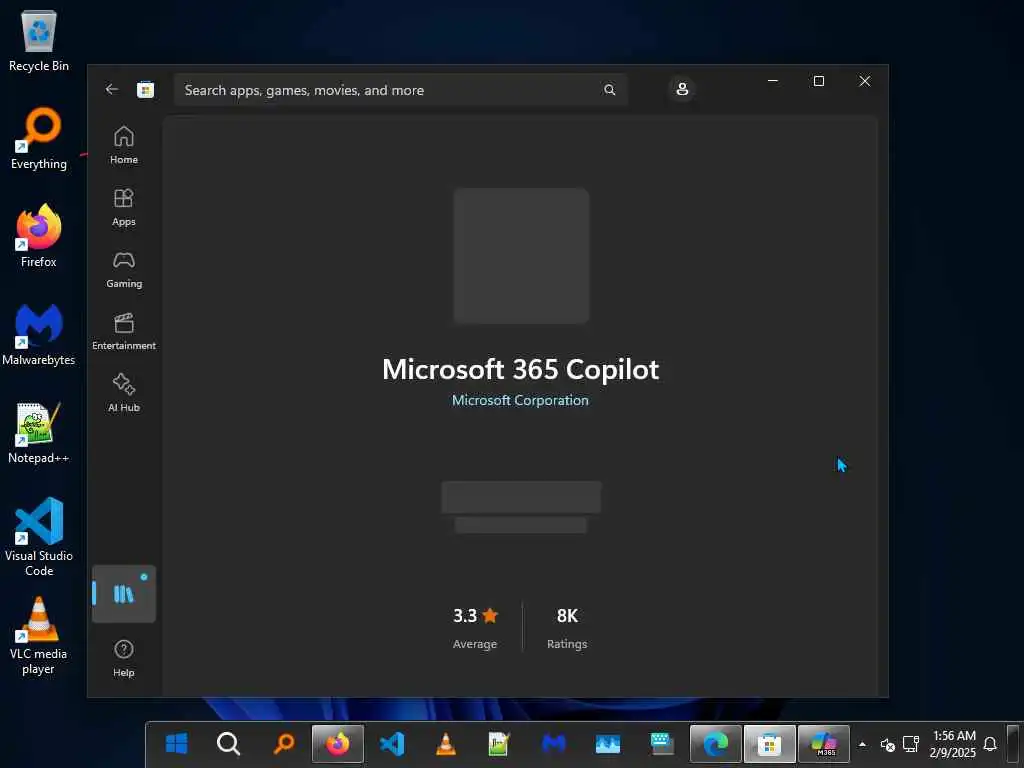Select the Notepad++ desktop shortcut
Screen dimensions: 1024x768
tap(39, 432)
